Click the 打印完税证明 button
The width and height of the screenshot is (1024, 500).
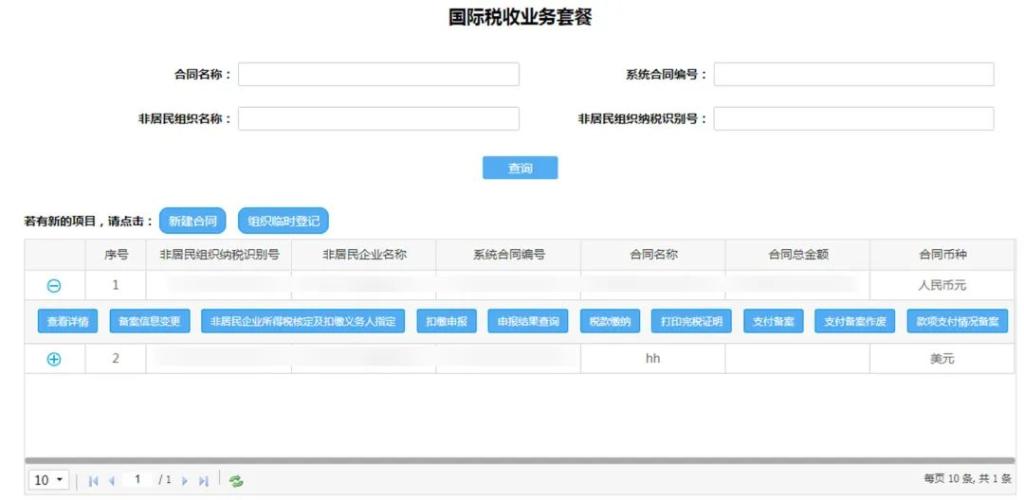[691, 322]
